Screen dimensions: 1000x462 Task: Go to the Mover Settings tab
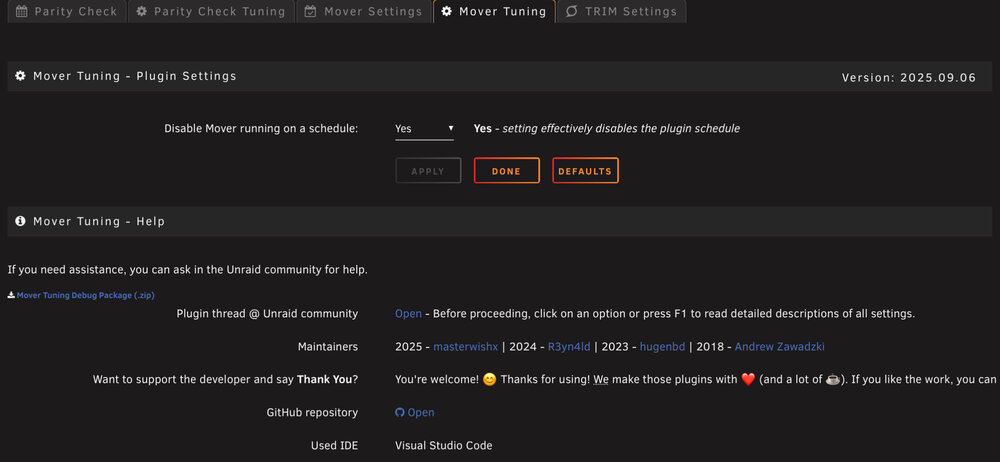(364, 11)
